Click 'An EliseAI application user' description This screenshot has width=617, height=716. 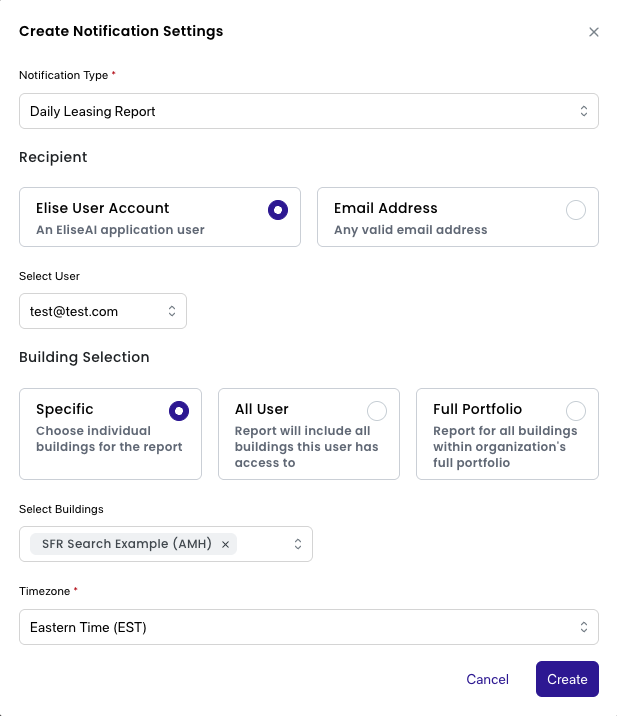[x=120, y=230]
